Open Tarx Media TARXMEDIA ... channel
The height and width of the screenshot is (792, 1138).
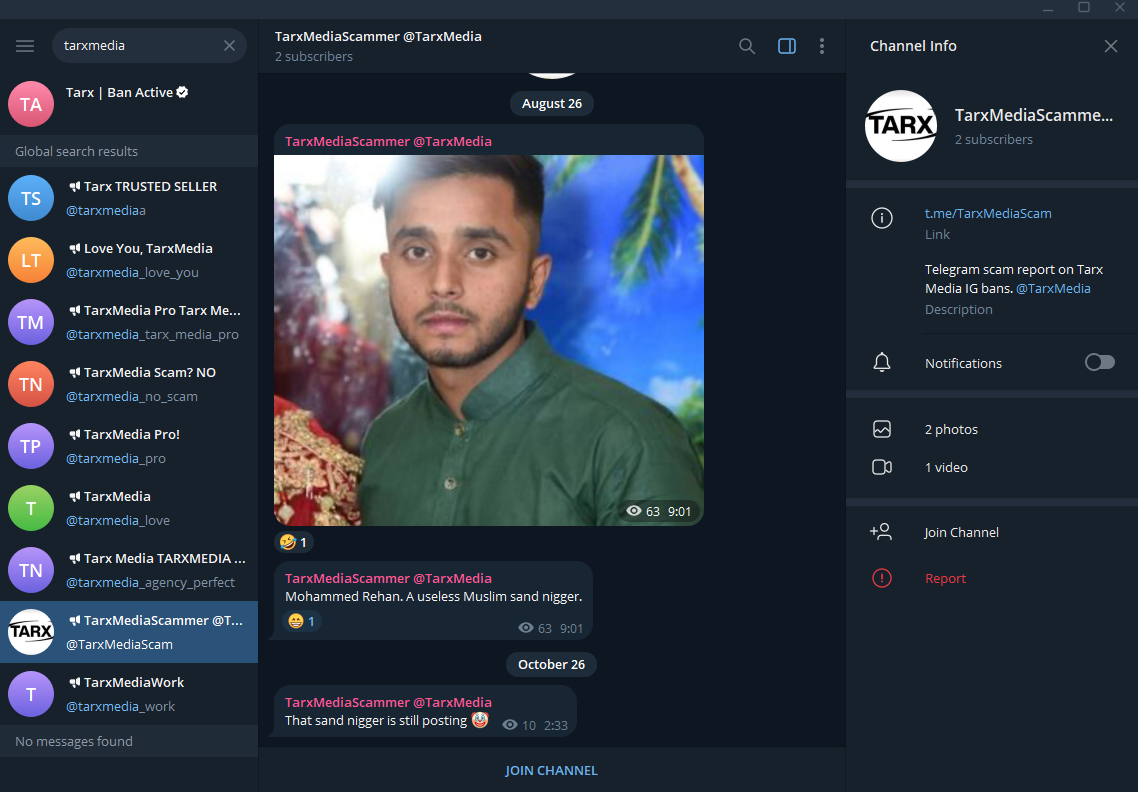pyautogui.click(x=129, y=570)
